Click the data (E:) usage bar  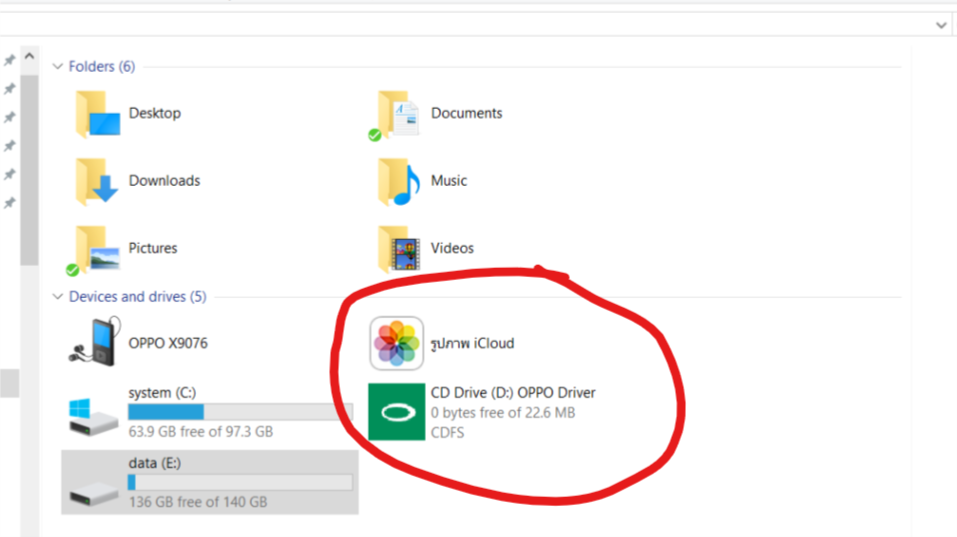click(240, 482)
